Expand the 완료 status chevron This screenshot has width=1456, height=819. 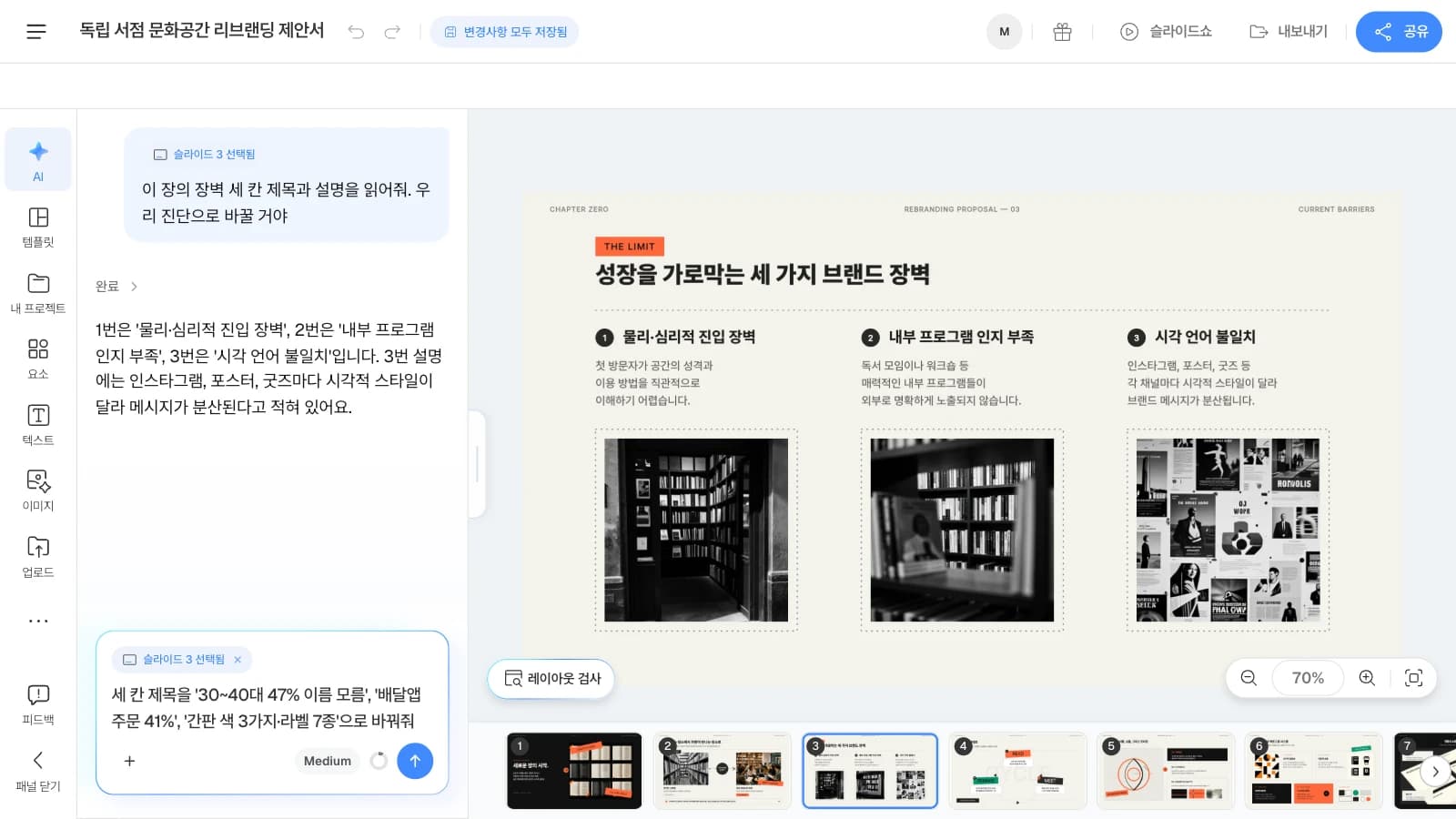click(134, 286)
